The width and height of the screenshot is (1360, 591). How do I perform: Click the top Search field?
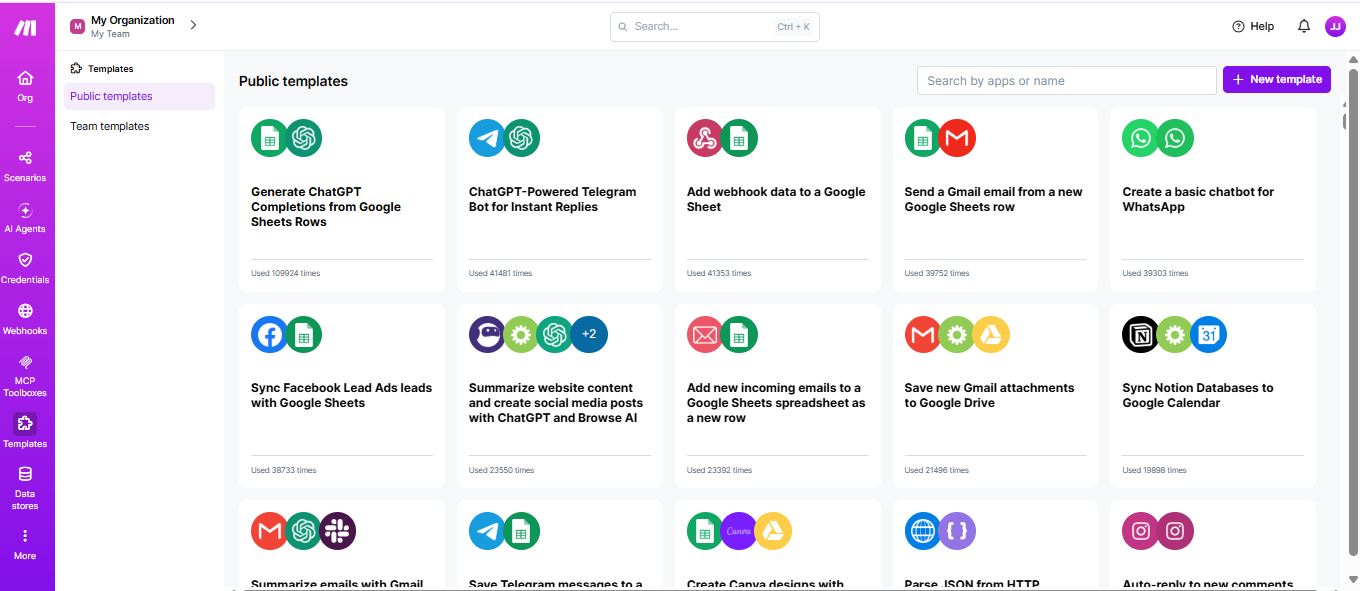coord(714,27)
